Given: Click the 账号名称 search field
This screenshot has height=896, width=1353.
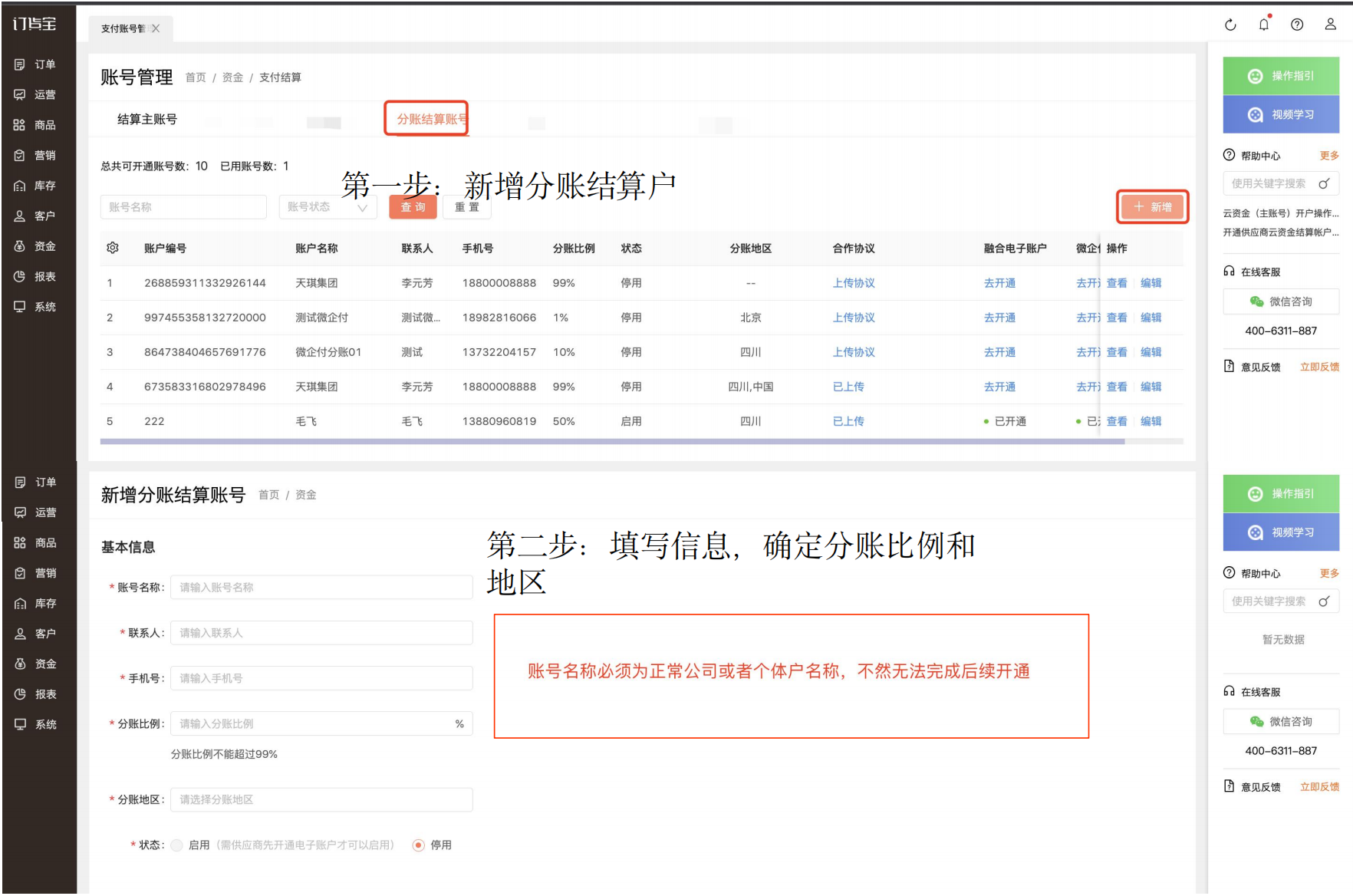Looking at the screenshot, I should [x=183, y=207].
